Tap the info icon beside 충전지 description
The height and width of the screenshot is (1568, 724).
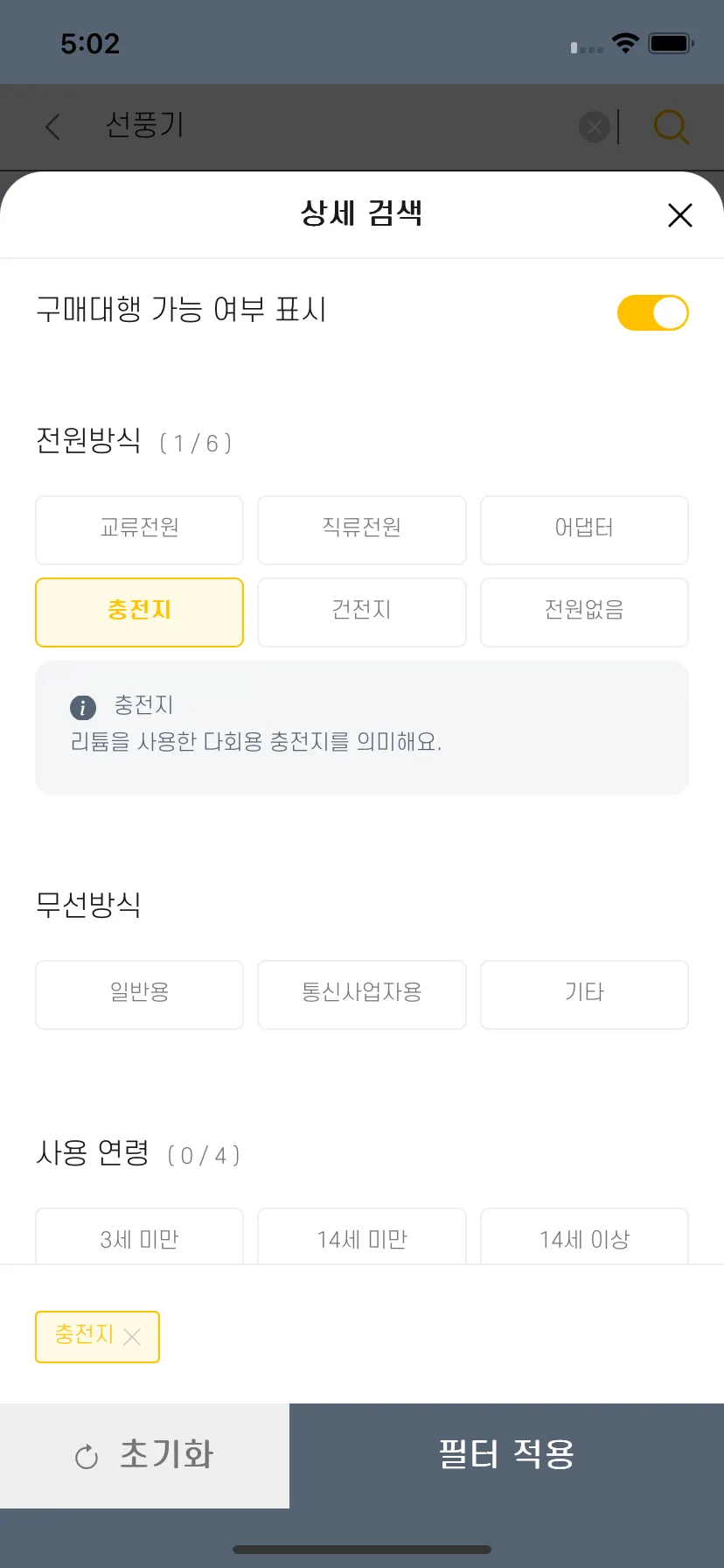click(83, 707)
